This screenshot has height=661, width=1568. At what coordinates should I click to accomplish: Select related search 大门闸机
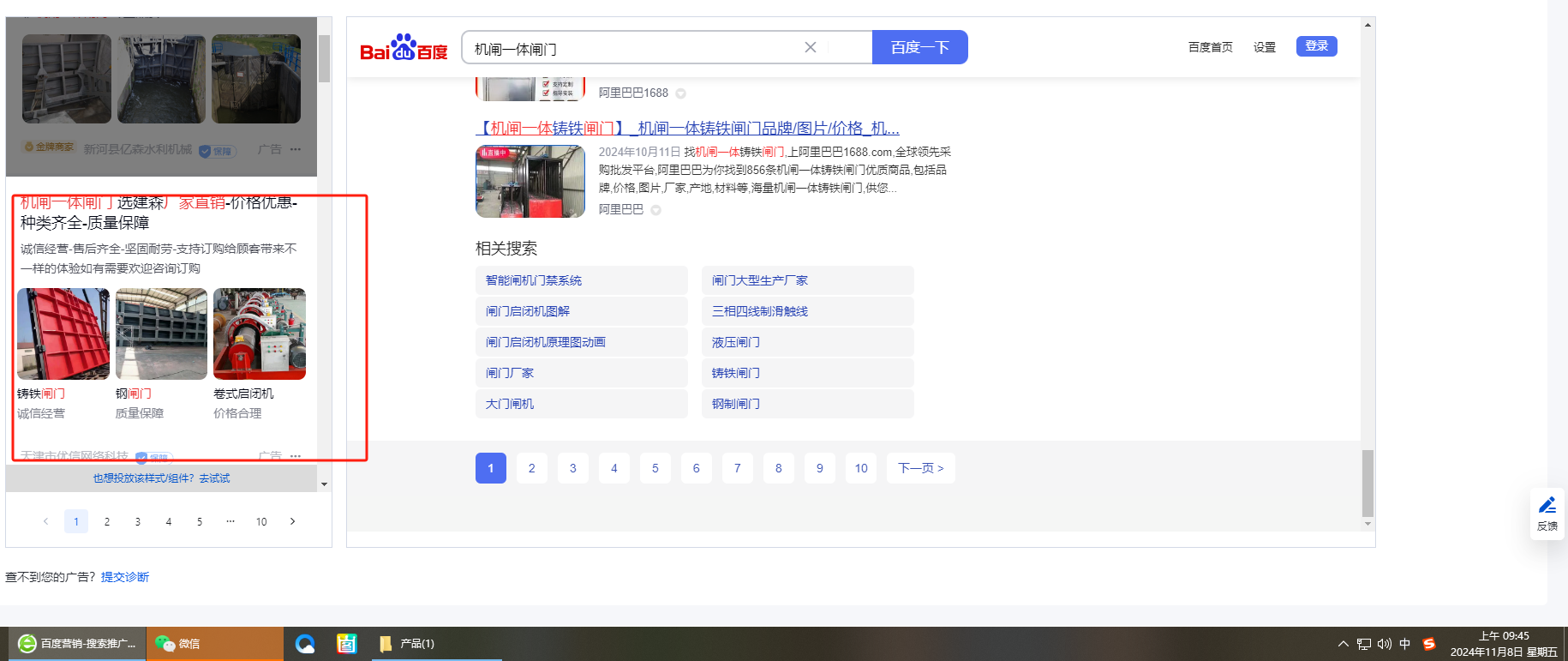[x=582, y=404]
